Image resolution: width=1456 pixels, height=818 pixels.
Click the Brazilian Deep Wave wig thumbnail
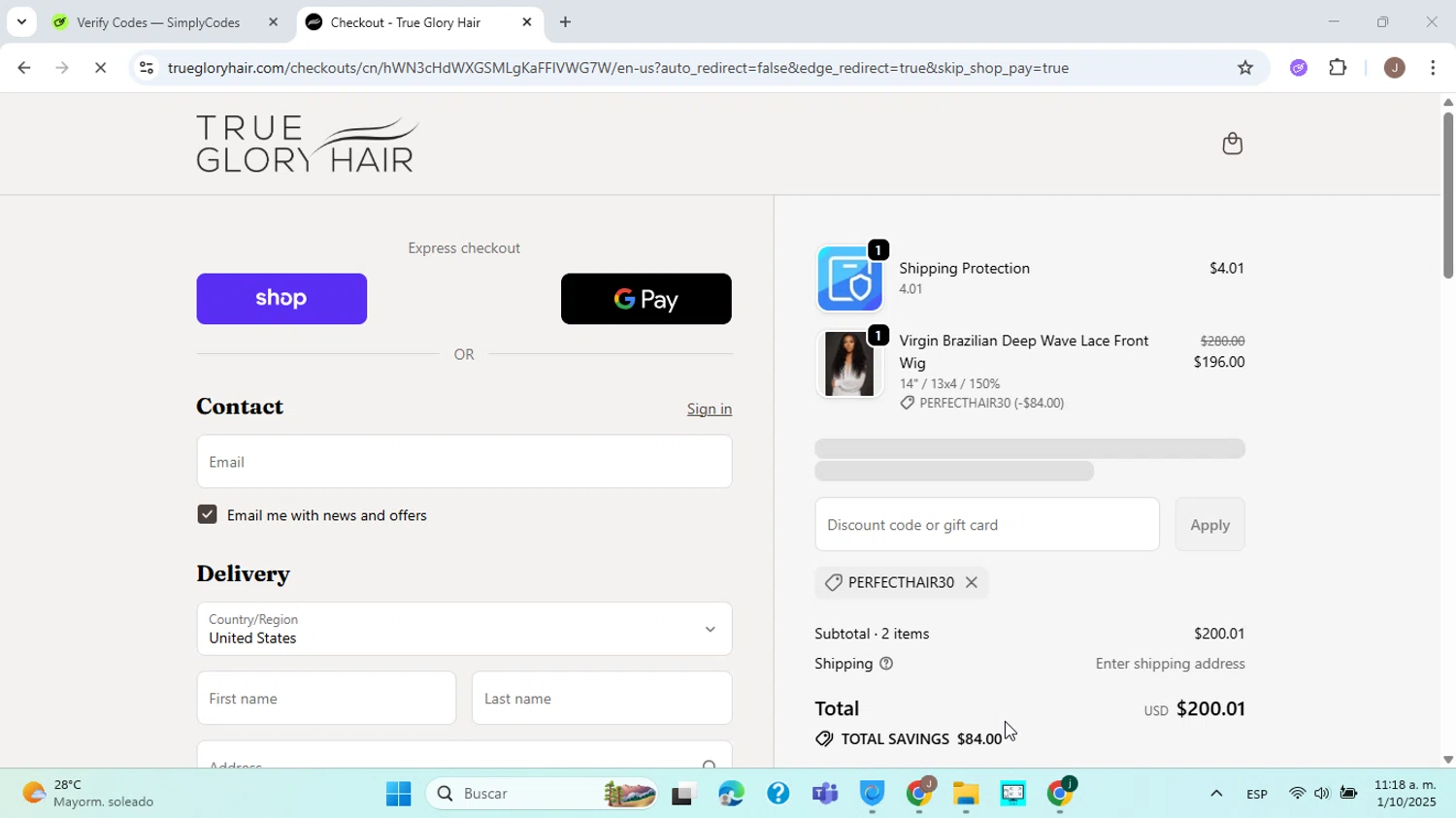(849, 364)
